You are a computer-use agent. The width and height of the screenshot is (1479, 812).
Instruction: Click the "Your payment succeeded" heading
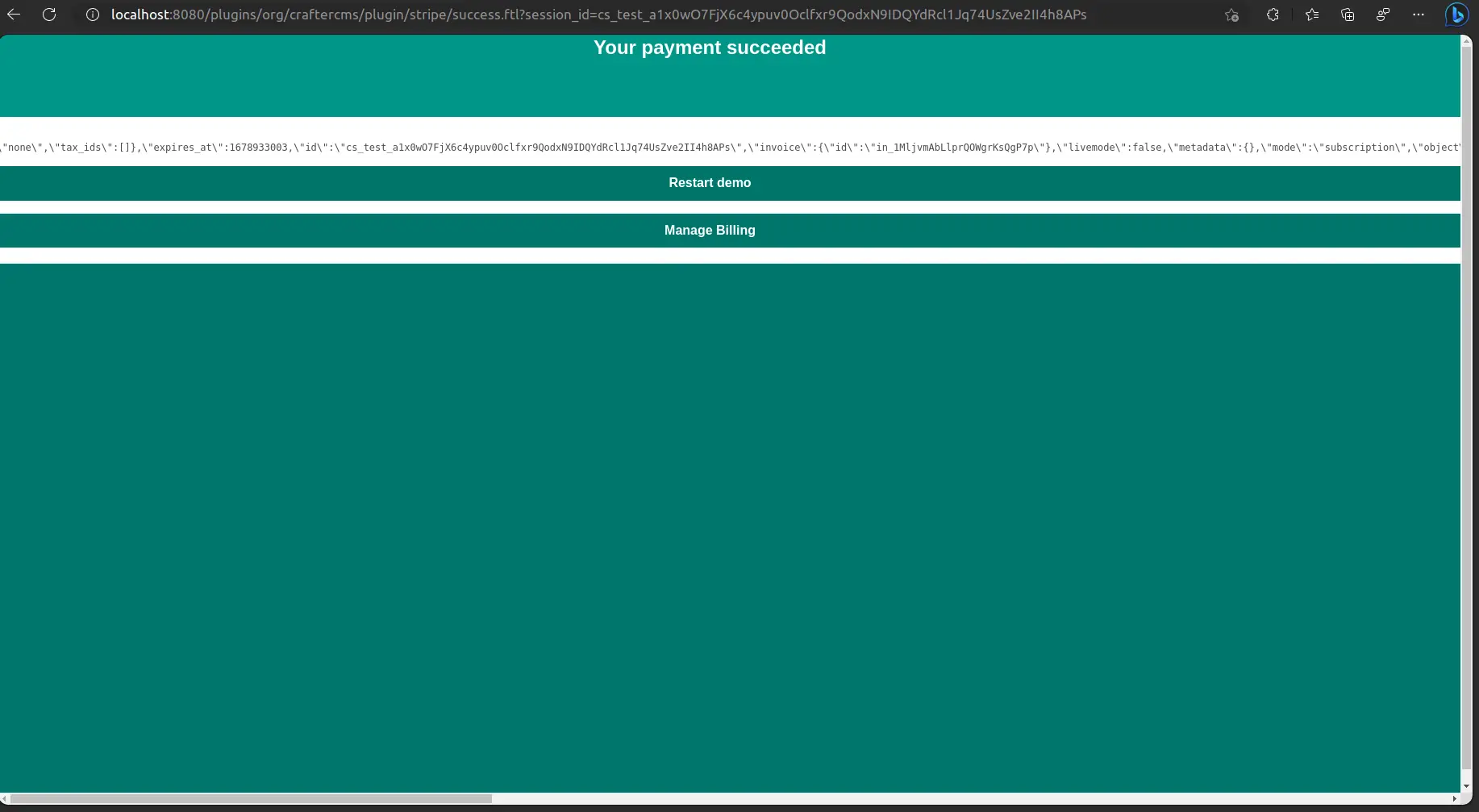[x=710, y=48]
